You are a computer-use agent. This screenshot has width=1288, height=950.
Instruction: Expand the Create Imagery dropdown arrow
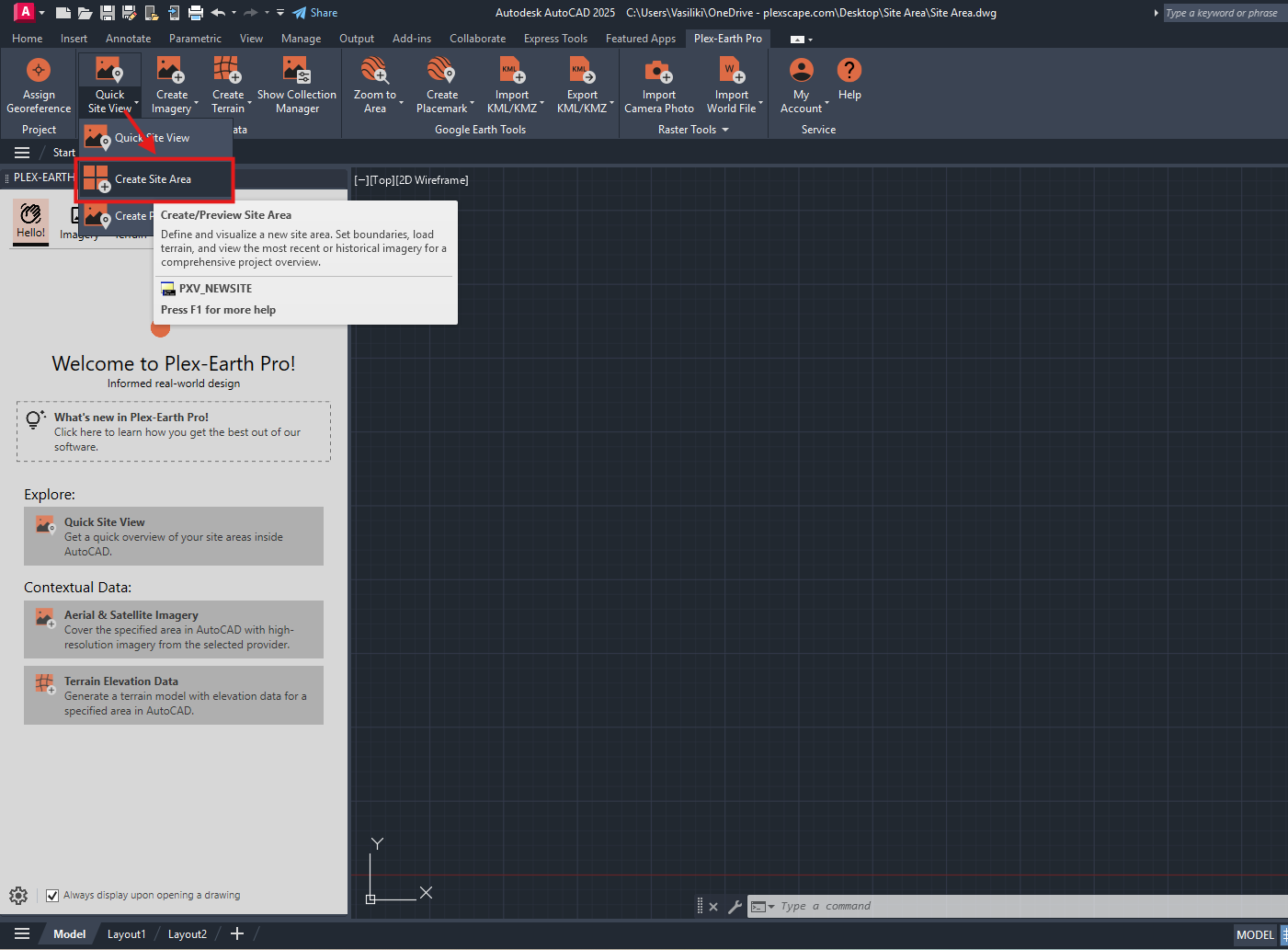pos(197,103)
